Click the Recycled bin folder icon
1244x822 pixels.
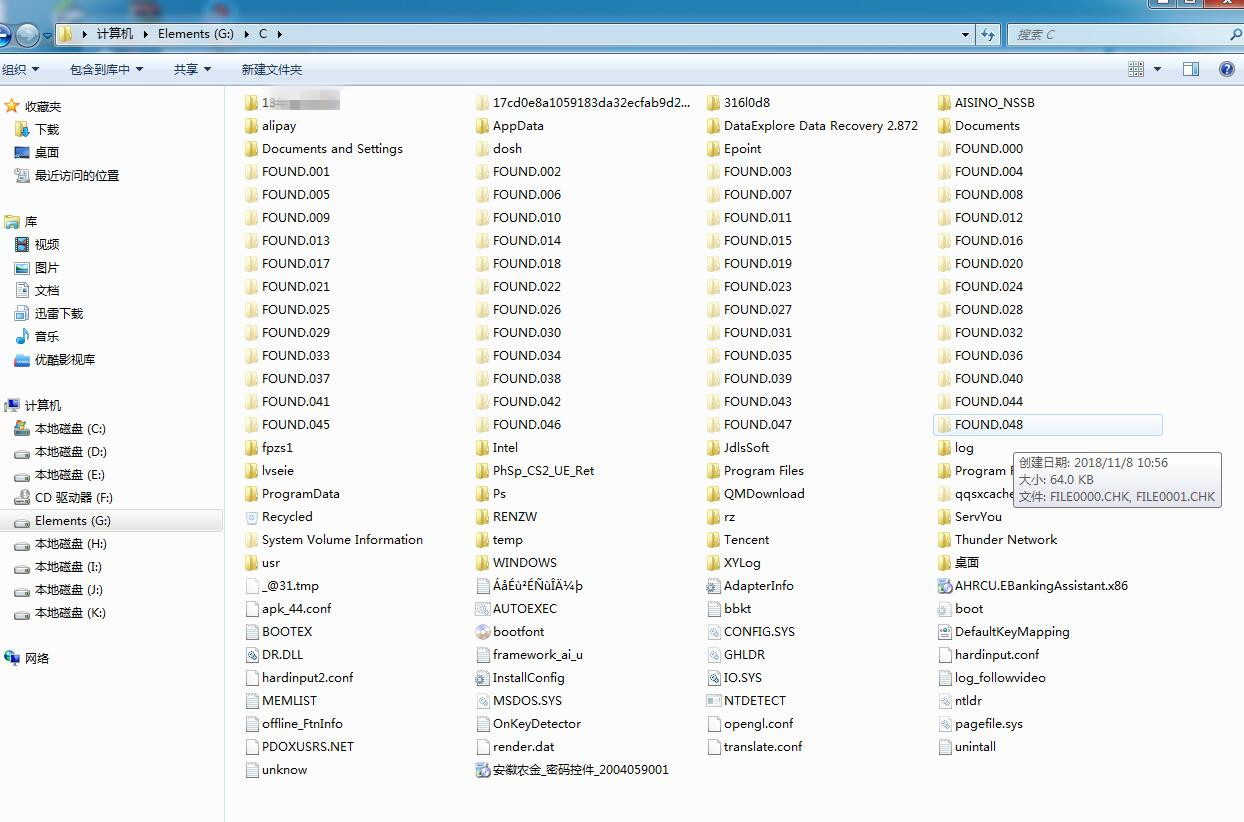tap(252, 517)
